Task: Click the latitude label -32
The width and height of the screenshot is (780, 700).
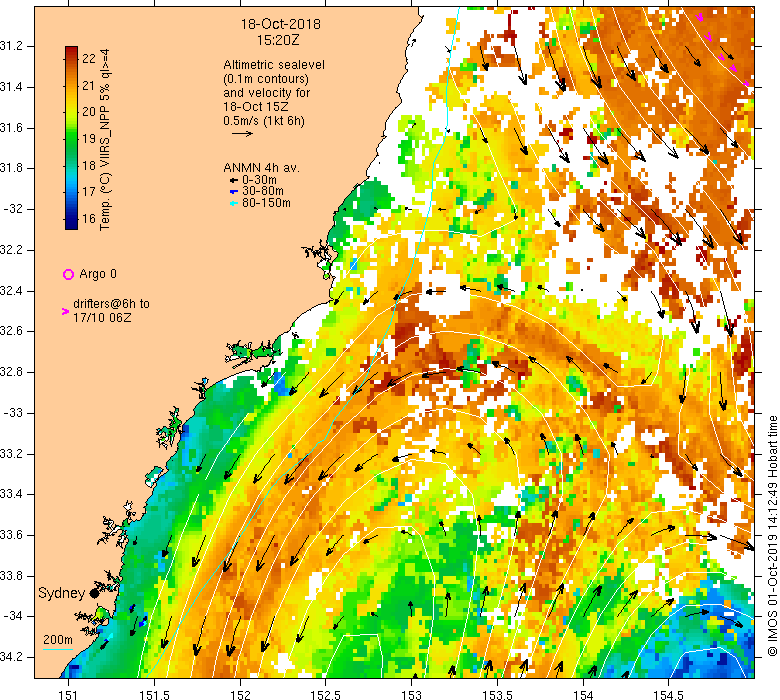Action: click(12, 209)
